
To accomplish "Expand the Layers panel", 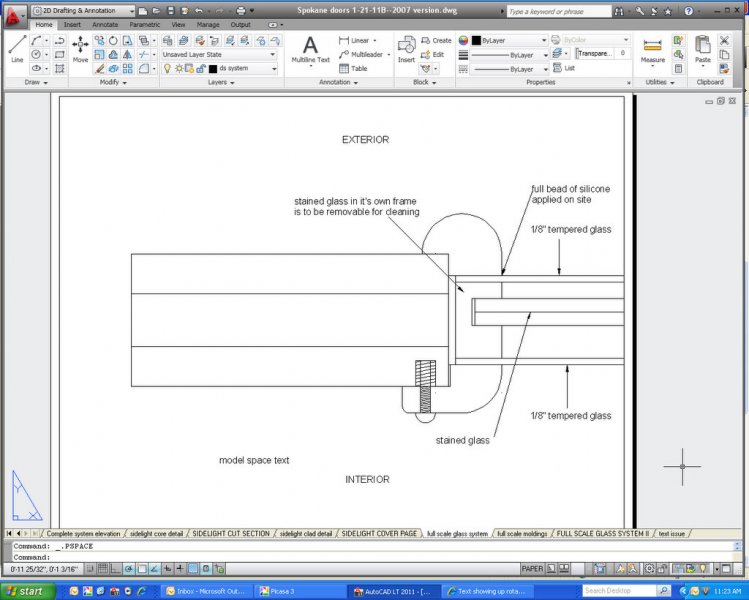I will click(221, 82).
